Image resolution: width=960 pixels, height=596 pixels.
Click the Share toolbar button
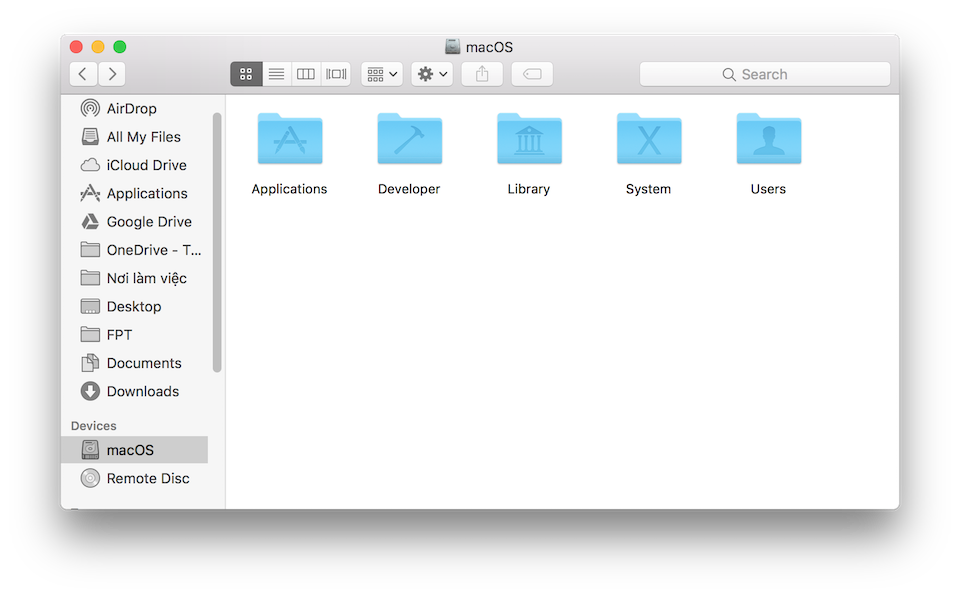[482, 74]
